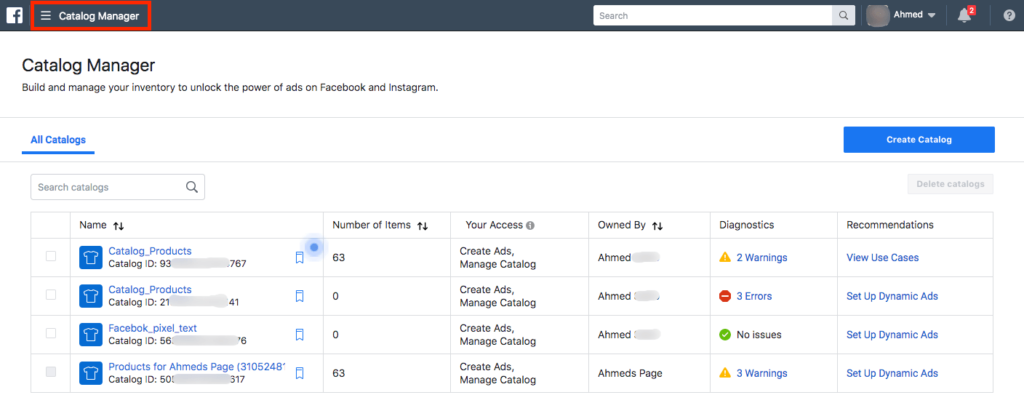The image size is (1024, 411).
Task: Click the No issues text
Action: 759,335
